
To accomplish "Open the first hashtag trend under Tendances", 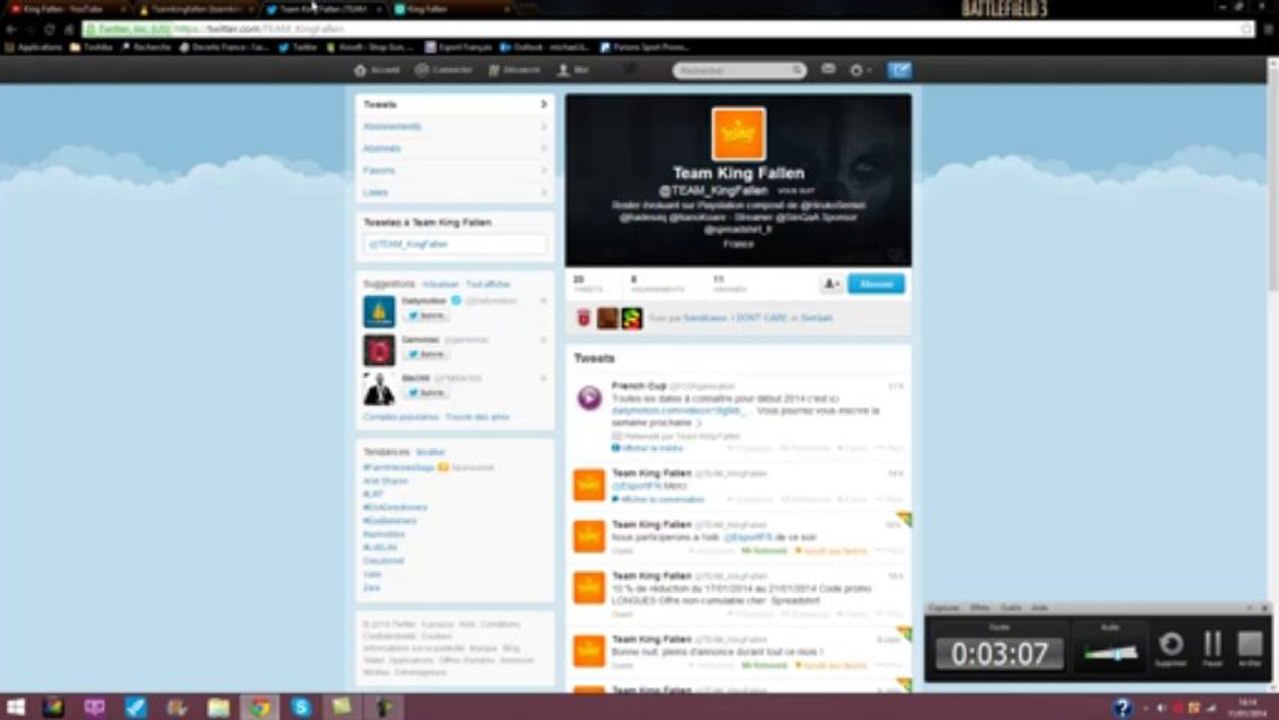I will tap(399, 467).
